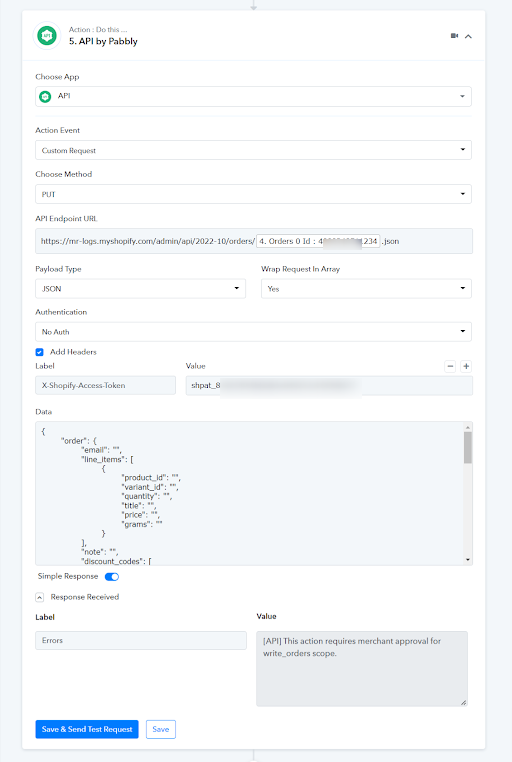The height and width of the screenshot is (762, 512).
Task: Toggle the Simple Response switch
Action: 112,577
